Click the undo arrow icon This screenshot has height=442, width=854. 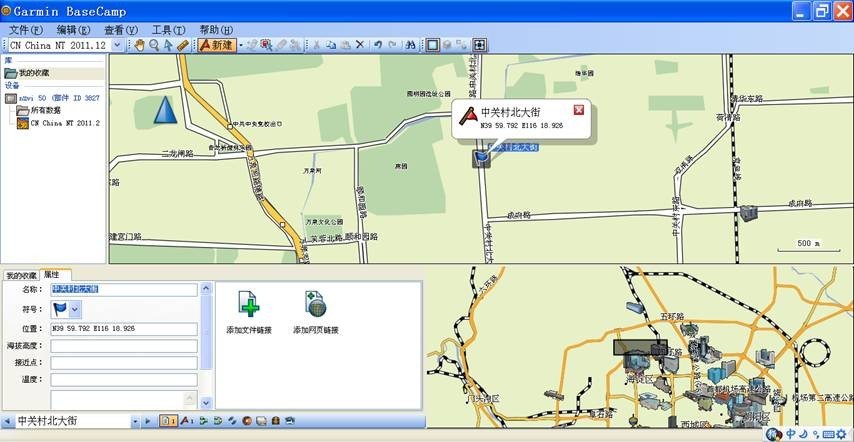[x=378, y=45]
